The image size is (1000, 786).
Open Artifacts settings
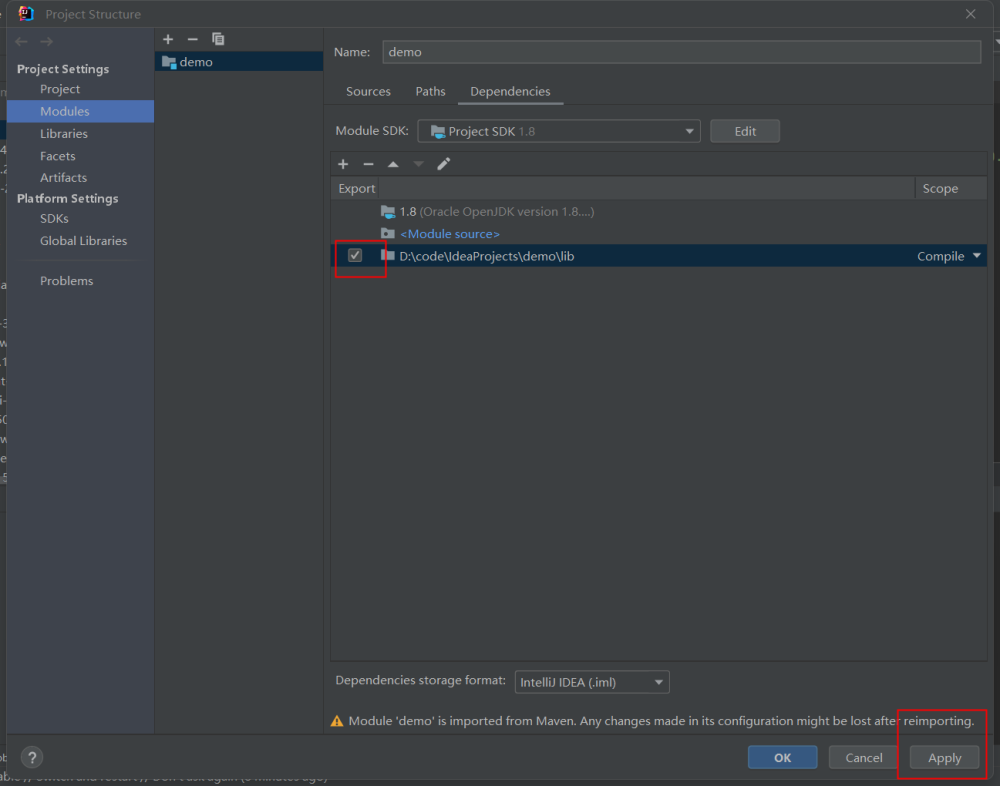click(63, 177)
